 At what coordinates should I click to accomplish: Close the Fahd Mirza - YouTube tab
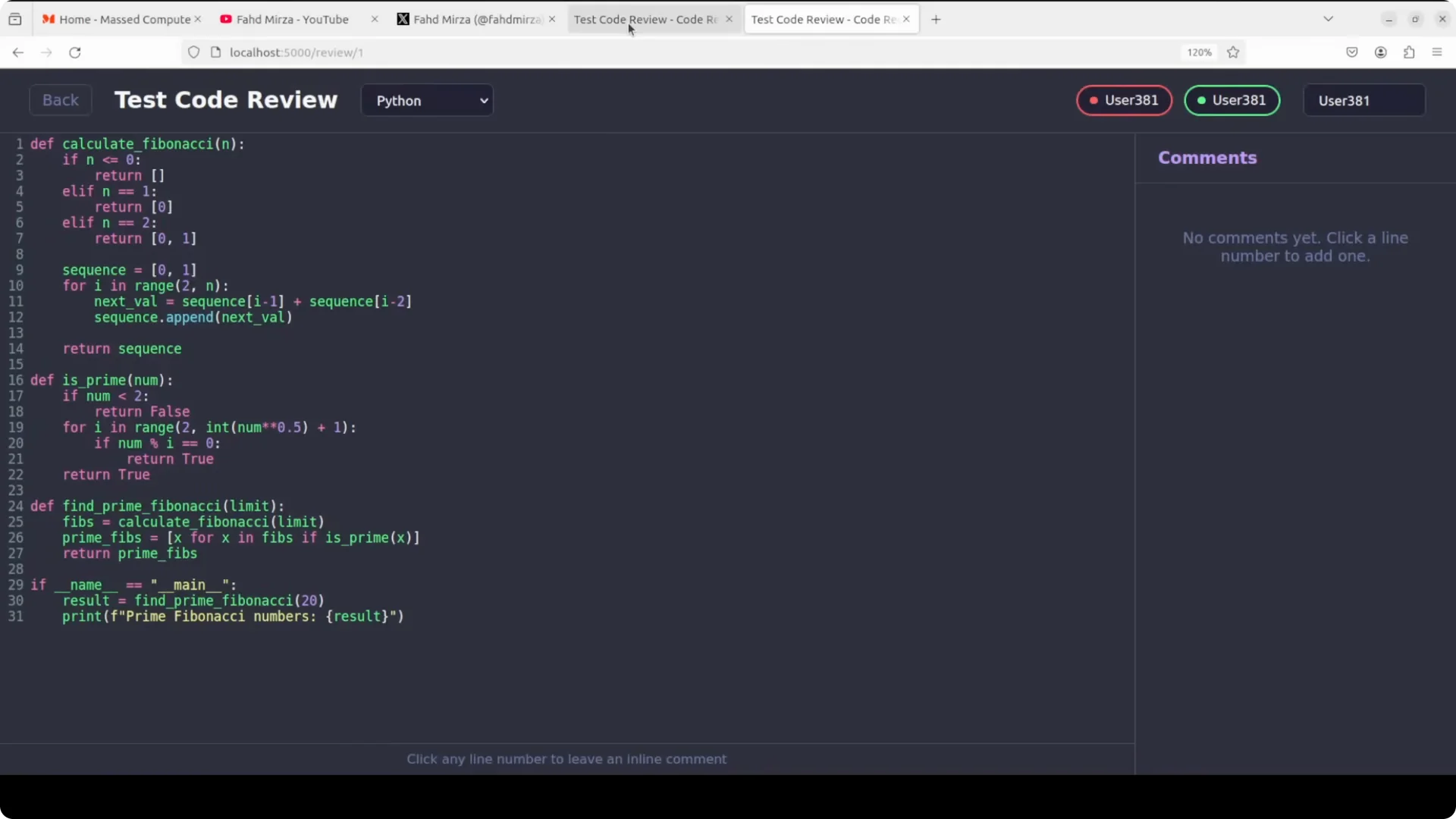tap(375, 20)
